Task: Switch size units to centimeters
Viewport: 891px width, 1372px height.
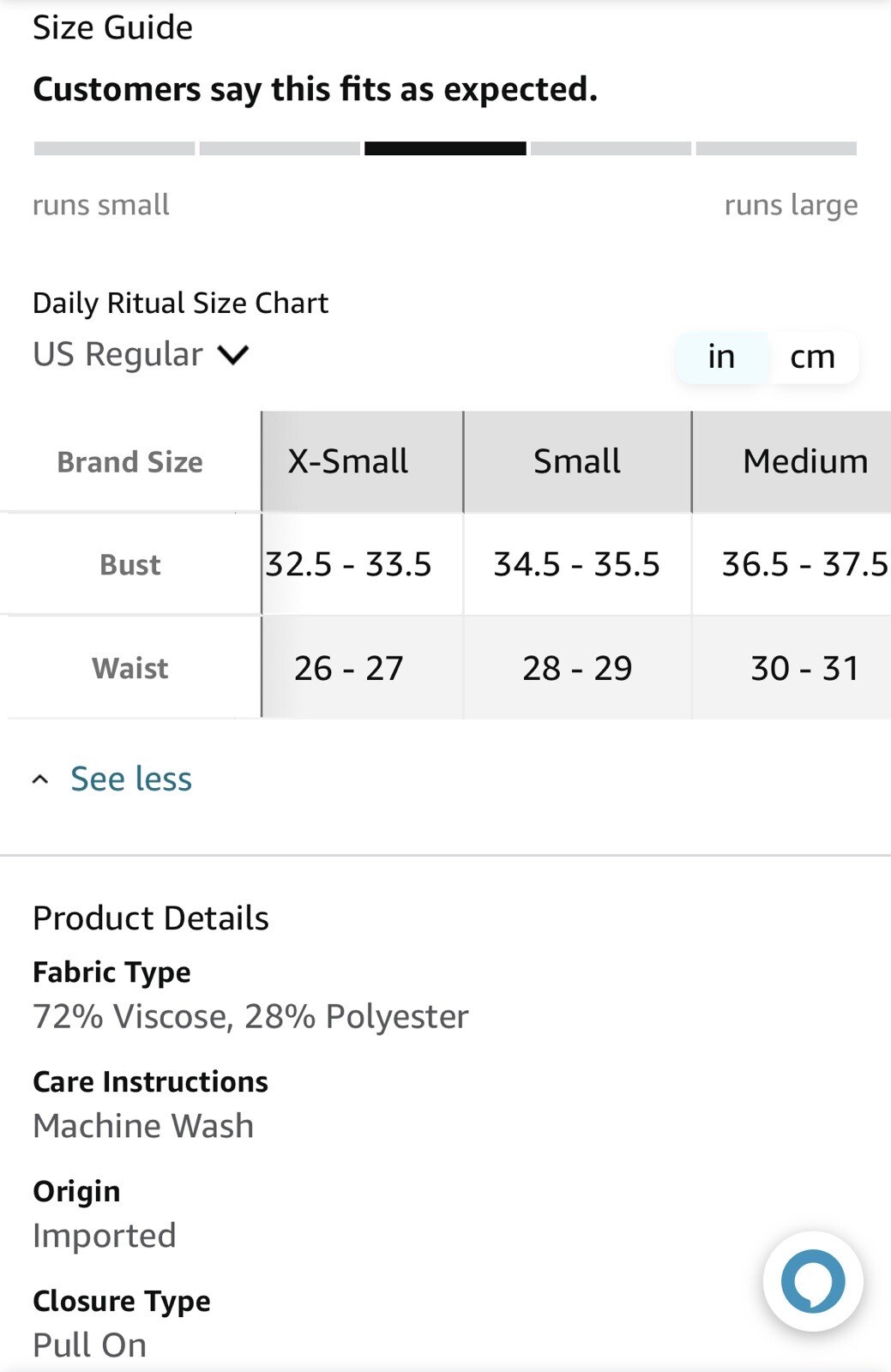Action: click(812, 357)
